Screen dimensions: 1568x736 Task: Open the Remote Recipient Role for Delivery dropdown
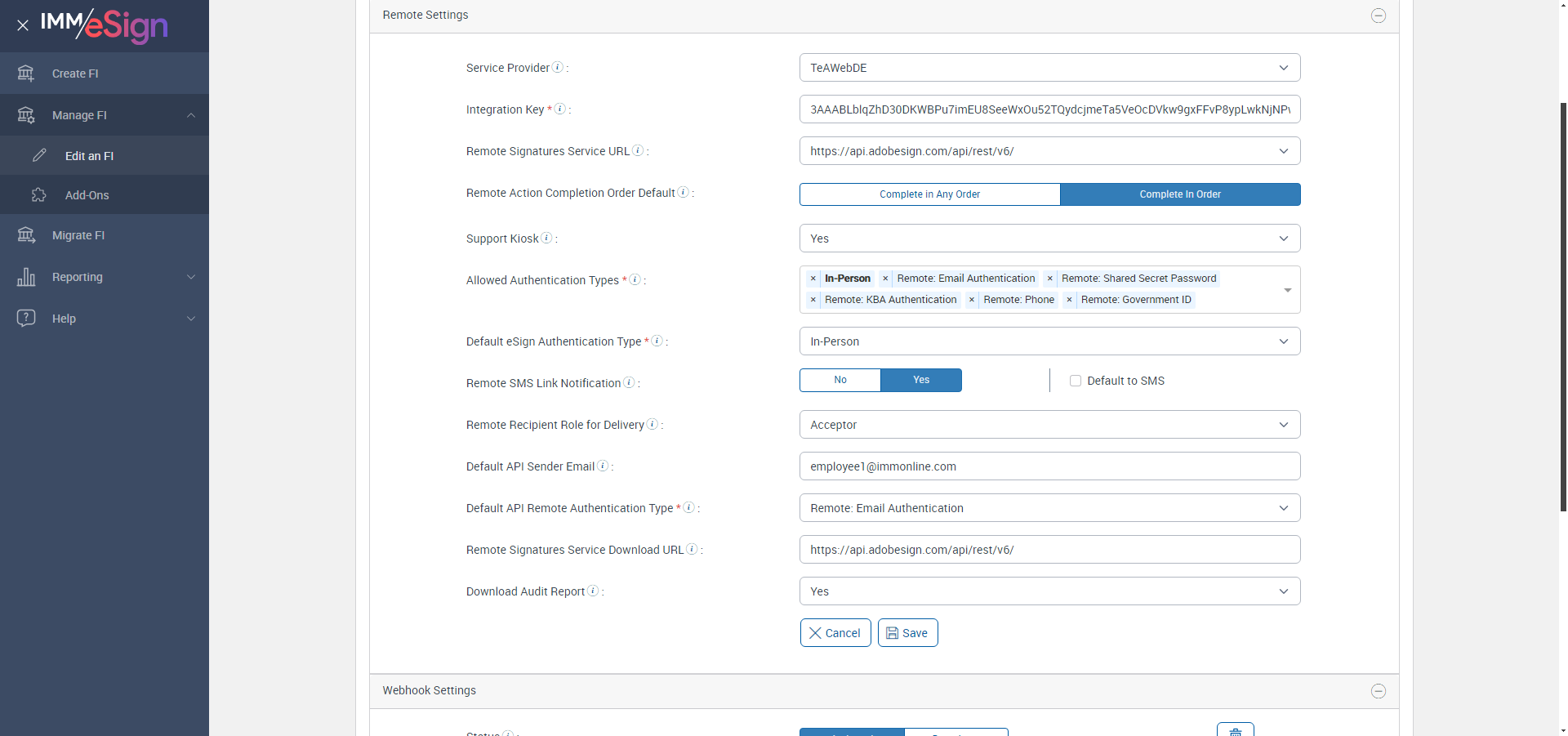1049,425
